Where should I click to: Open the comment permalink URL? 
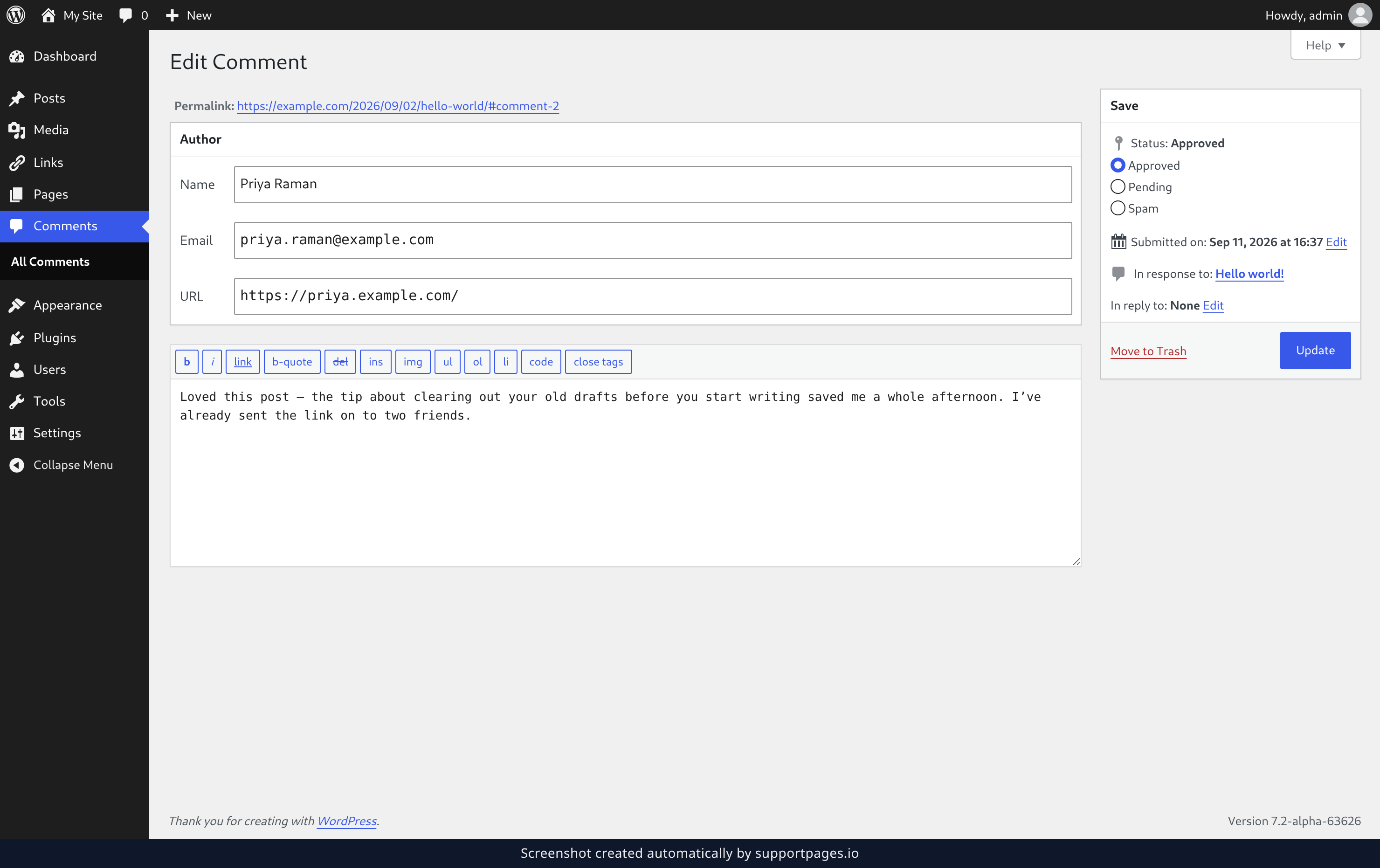pos(398,106)
